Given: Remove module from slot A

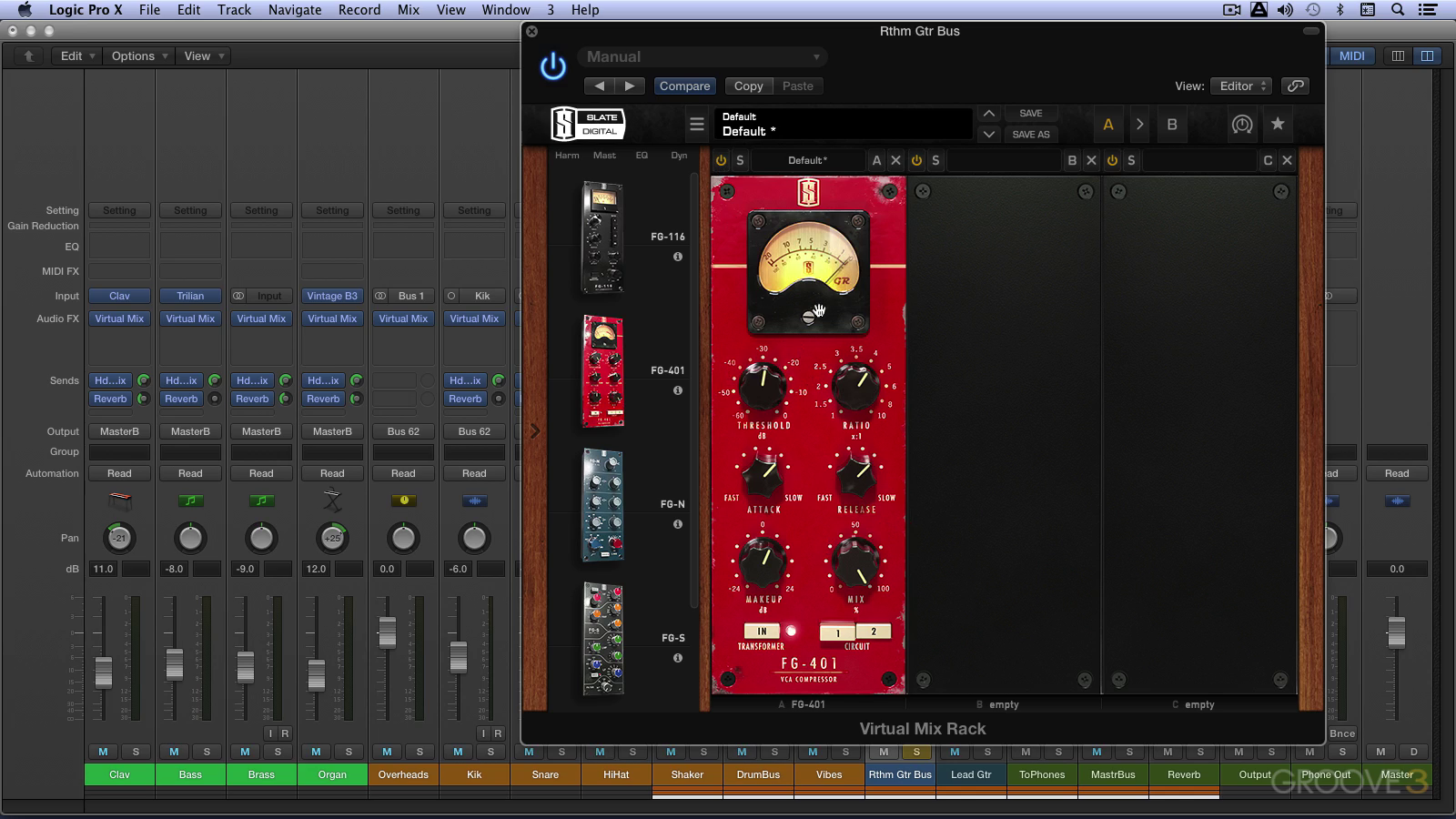Looking at the screenshot, I should tap(895, 160).
